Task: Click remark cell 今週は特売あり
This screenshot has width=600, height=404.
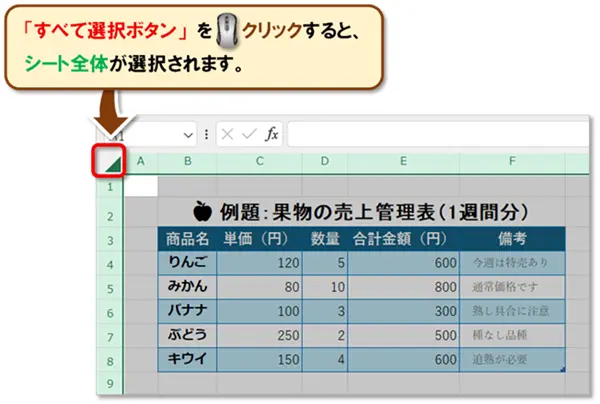Action: [x=512, y=263]
